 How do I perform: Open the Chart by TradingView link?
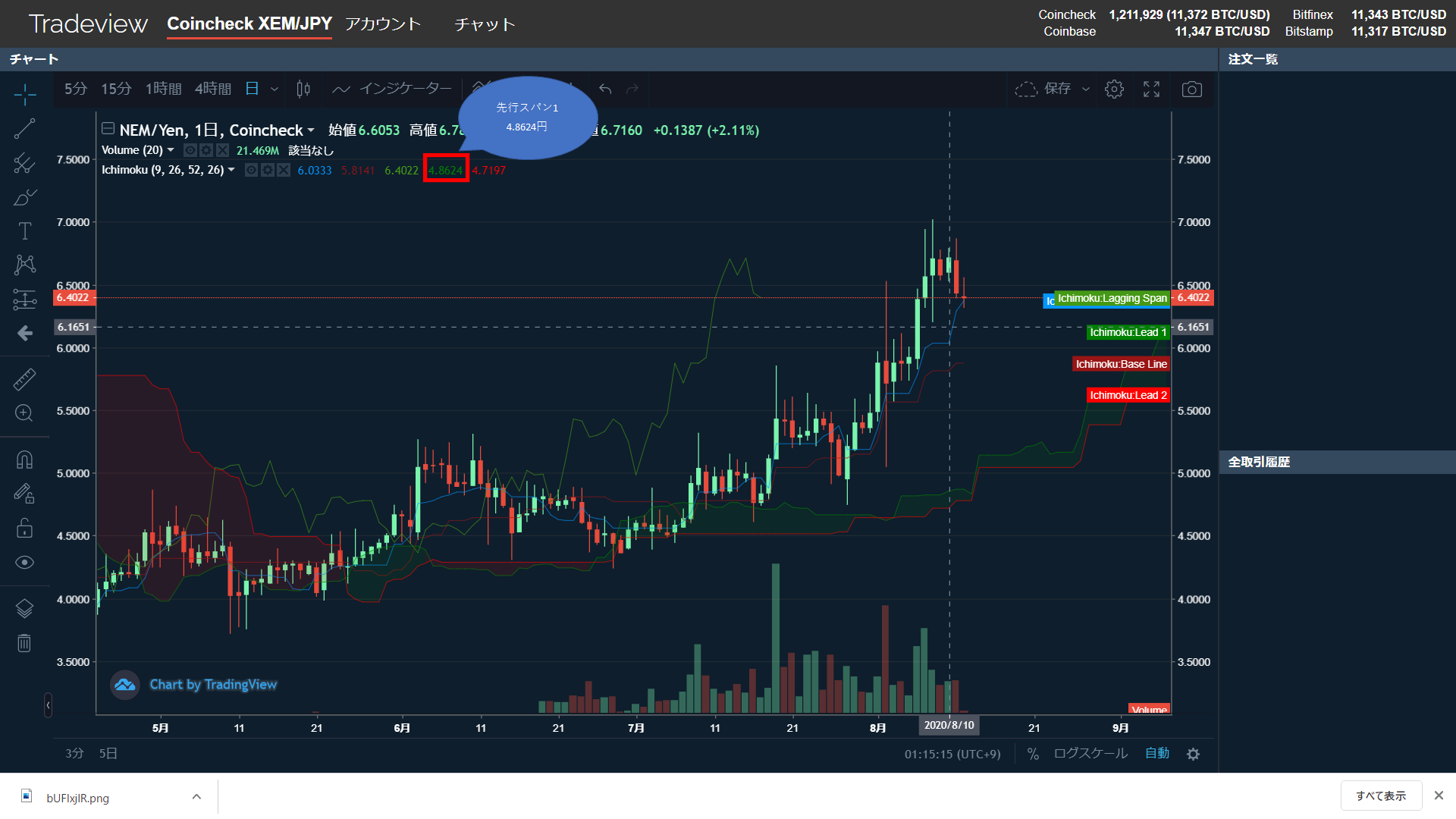point(213,685)
